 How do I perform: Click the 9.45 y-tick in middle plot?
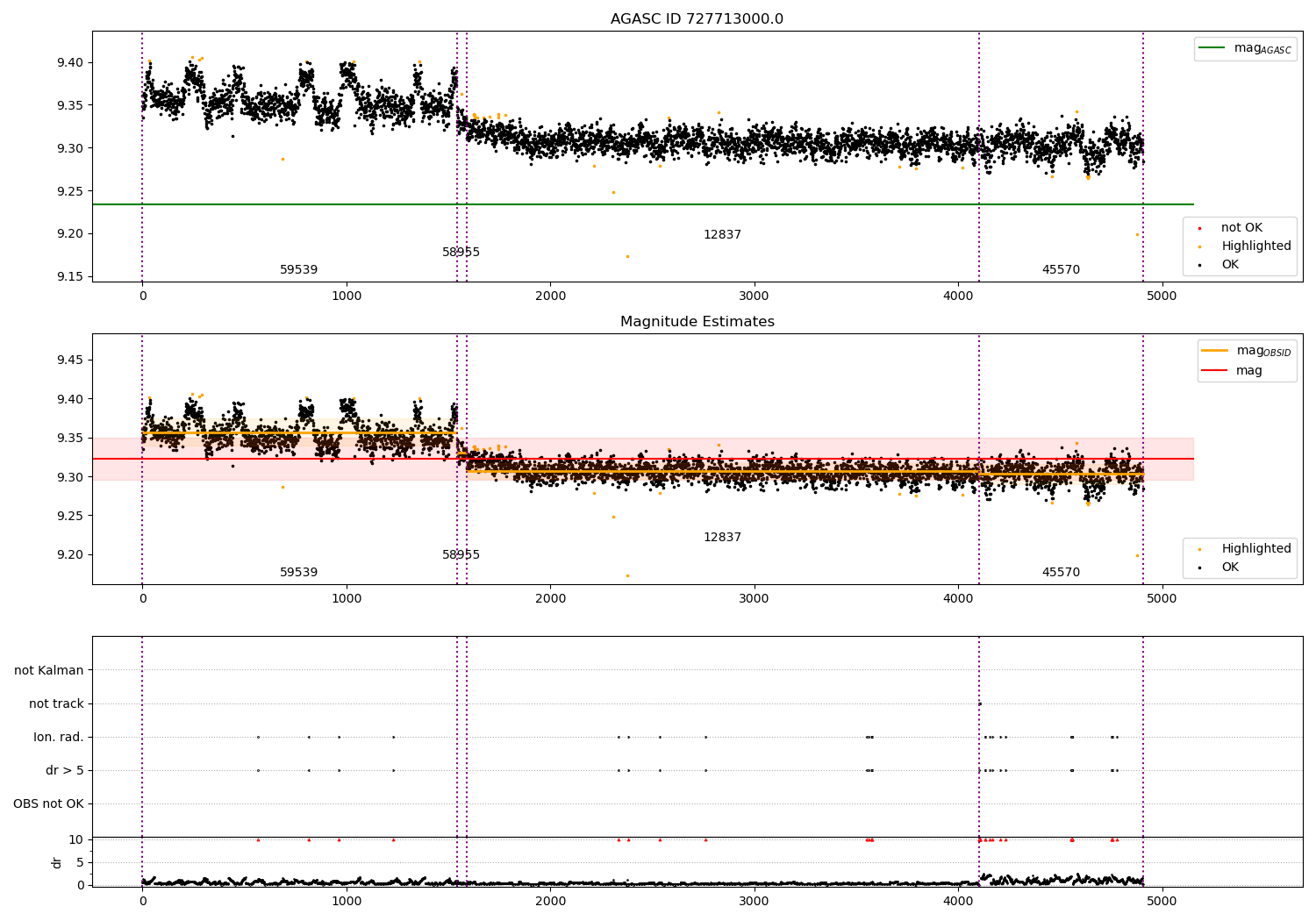tap(71, 361)
